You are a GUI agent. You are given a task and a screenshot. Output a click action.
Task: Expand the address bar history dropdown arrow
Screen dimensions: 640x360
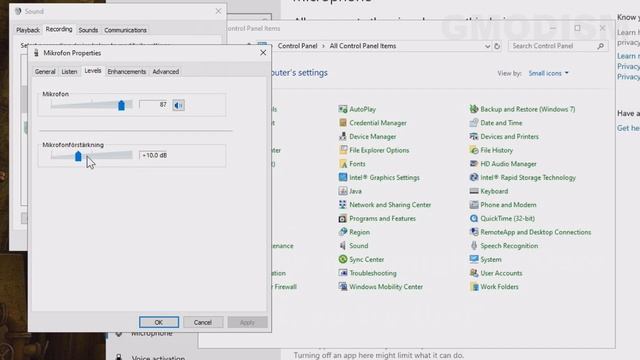pyautogui.click(x=487, y=46)
